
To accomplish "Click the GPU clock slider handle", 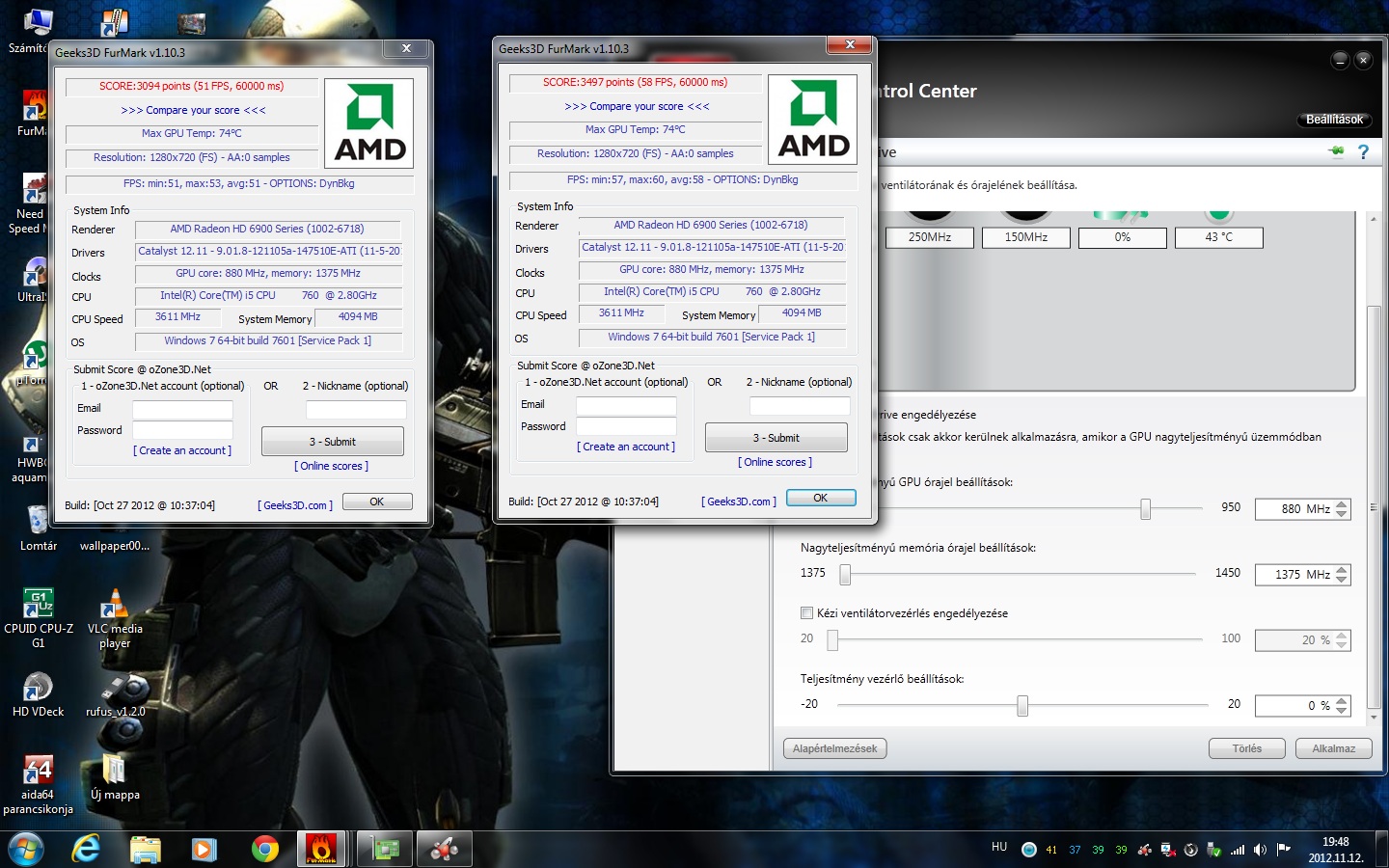I will [x=1145, y=508].
